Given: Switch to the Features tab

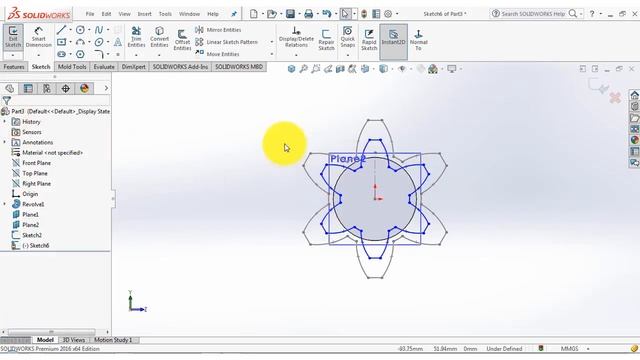Looking at the screenshot, I should [14, 67].
